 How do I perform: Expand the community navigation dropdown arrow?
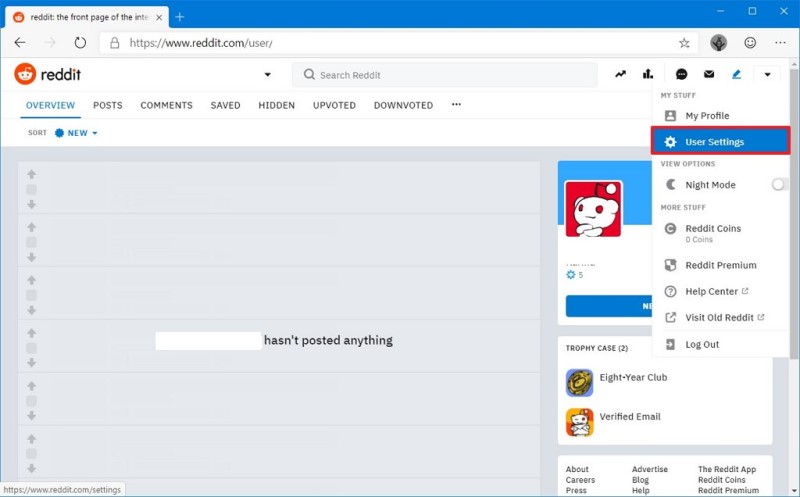(267, 74)
